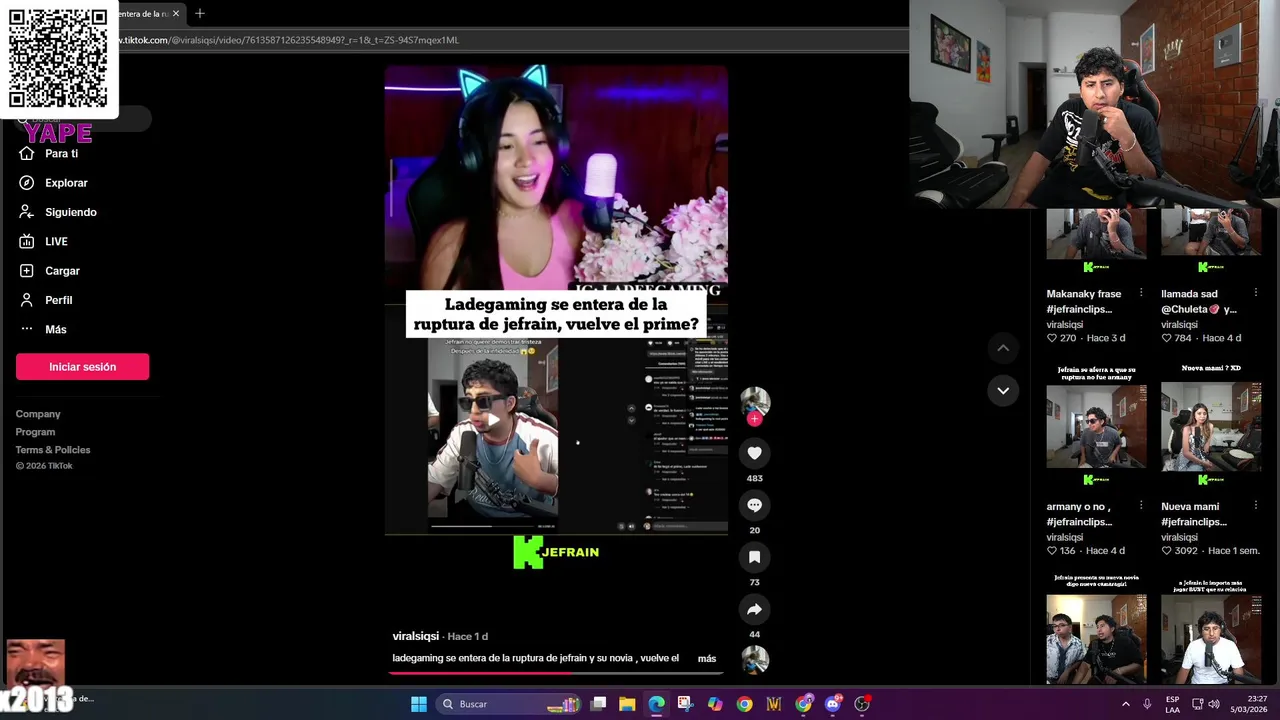Share the video with the arrow icon

coord(754,609)
